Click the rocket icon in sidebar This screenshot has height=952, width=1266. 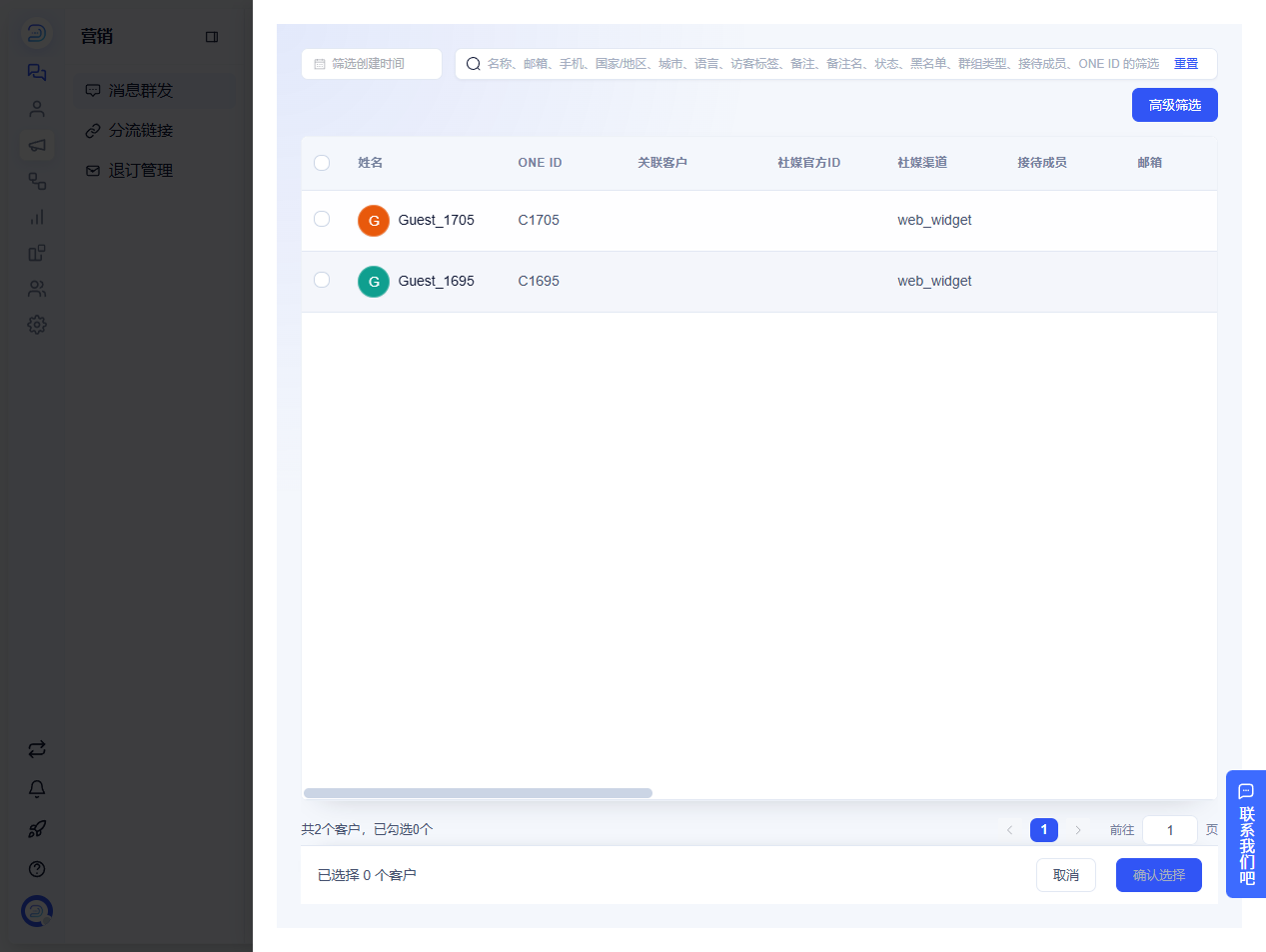point(37,829)
